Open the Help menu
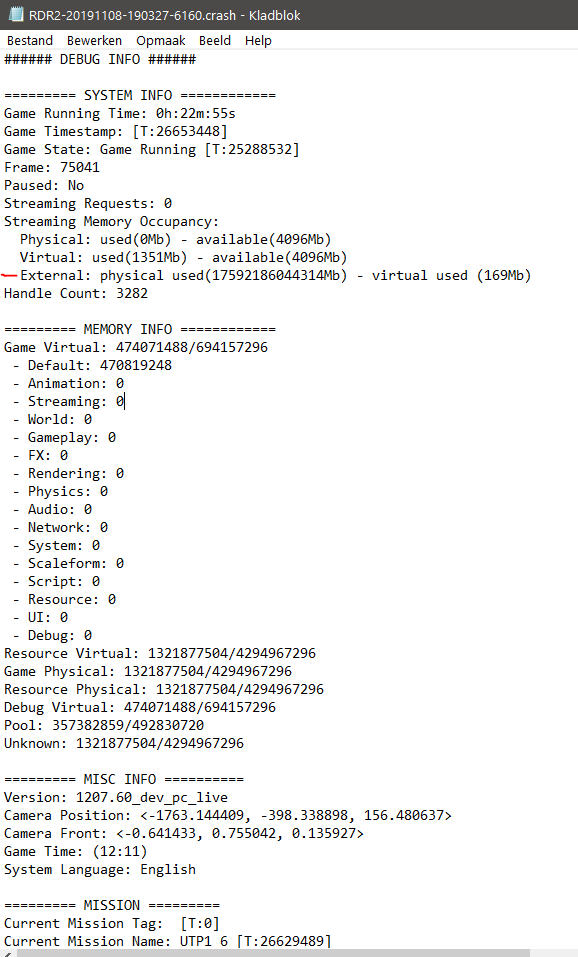The height and width of the screenshot is (957, 578). (x=258, y=41)
